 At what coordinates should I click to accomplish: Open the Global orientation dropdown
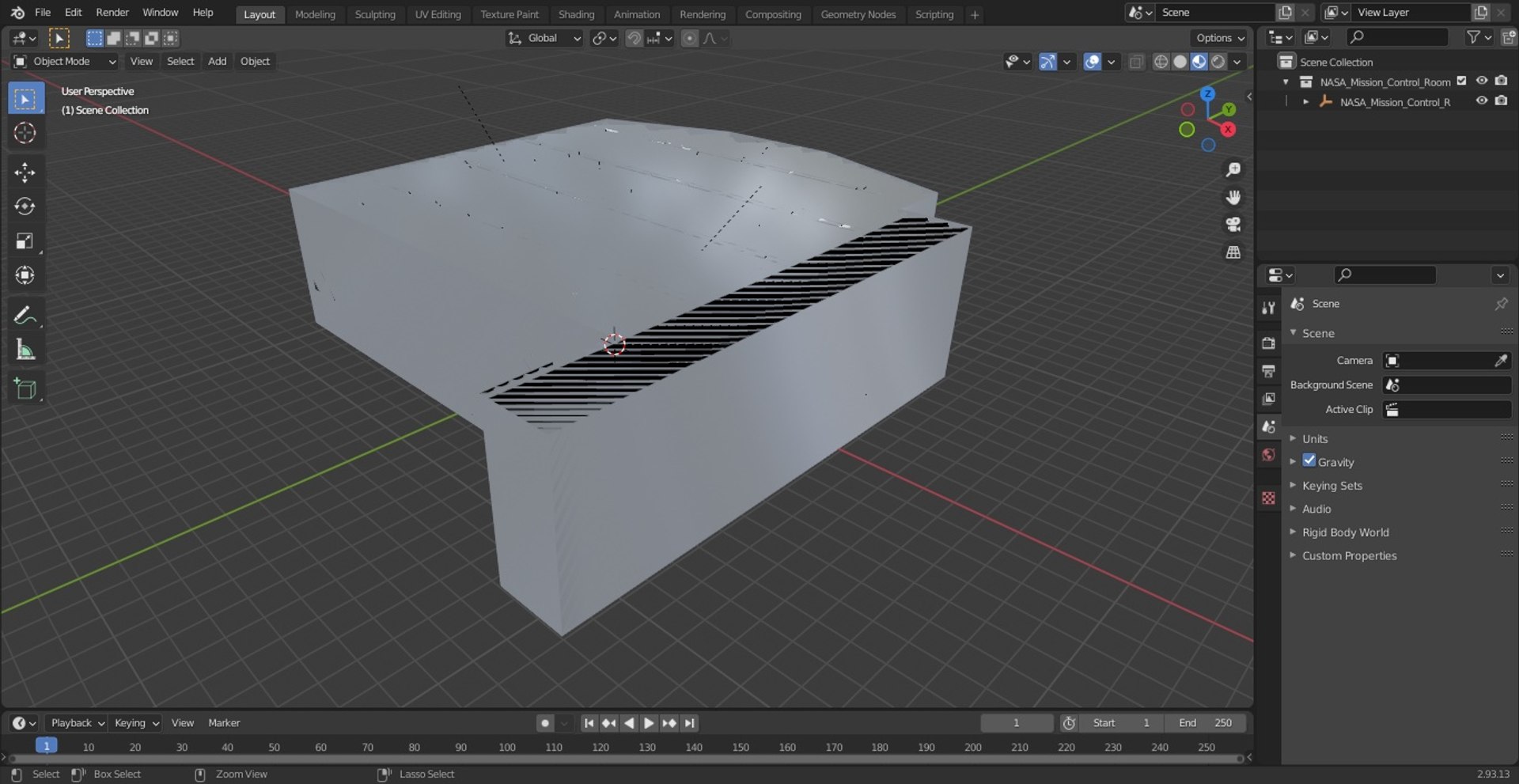click(544, 38)
